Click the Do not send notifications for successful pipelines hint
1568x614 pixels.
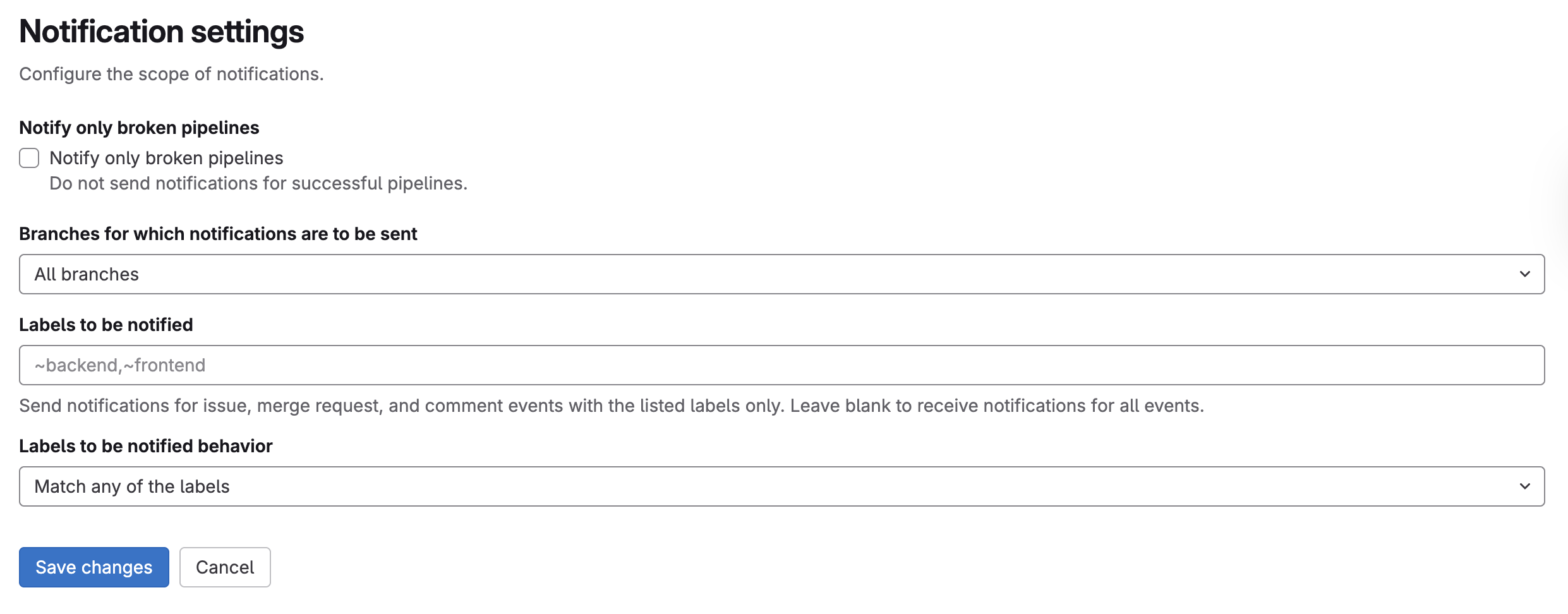(258, 183)
